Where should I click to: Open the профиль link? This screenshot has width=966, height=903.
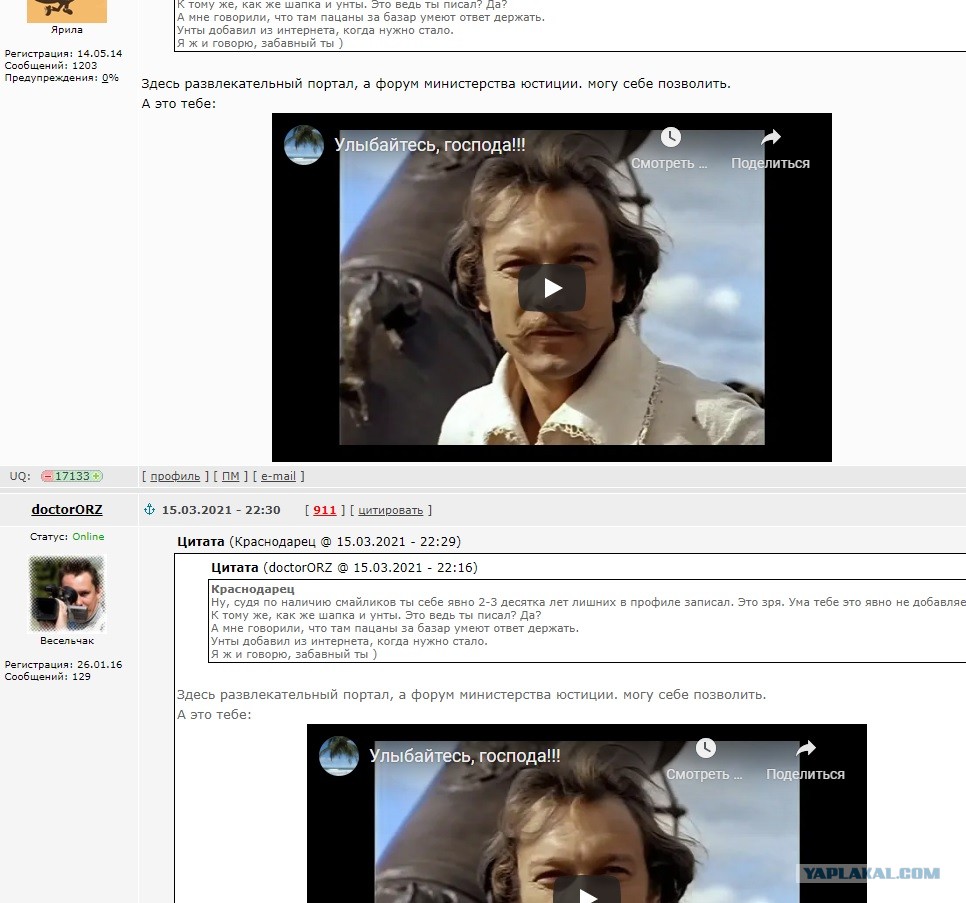(x=175, y=476)
